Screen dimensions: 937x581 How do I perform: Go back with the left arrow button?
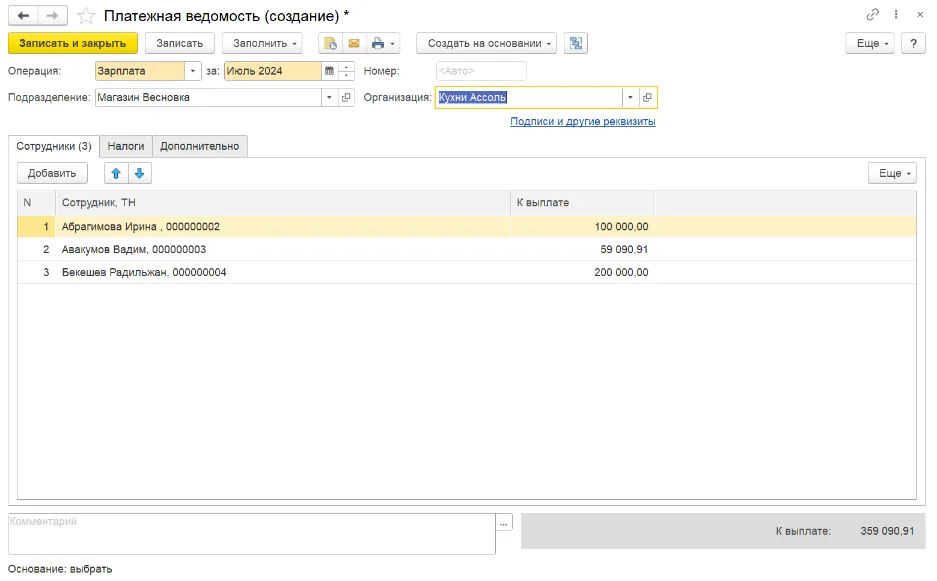23,16
